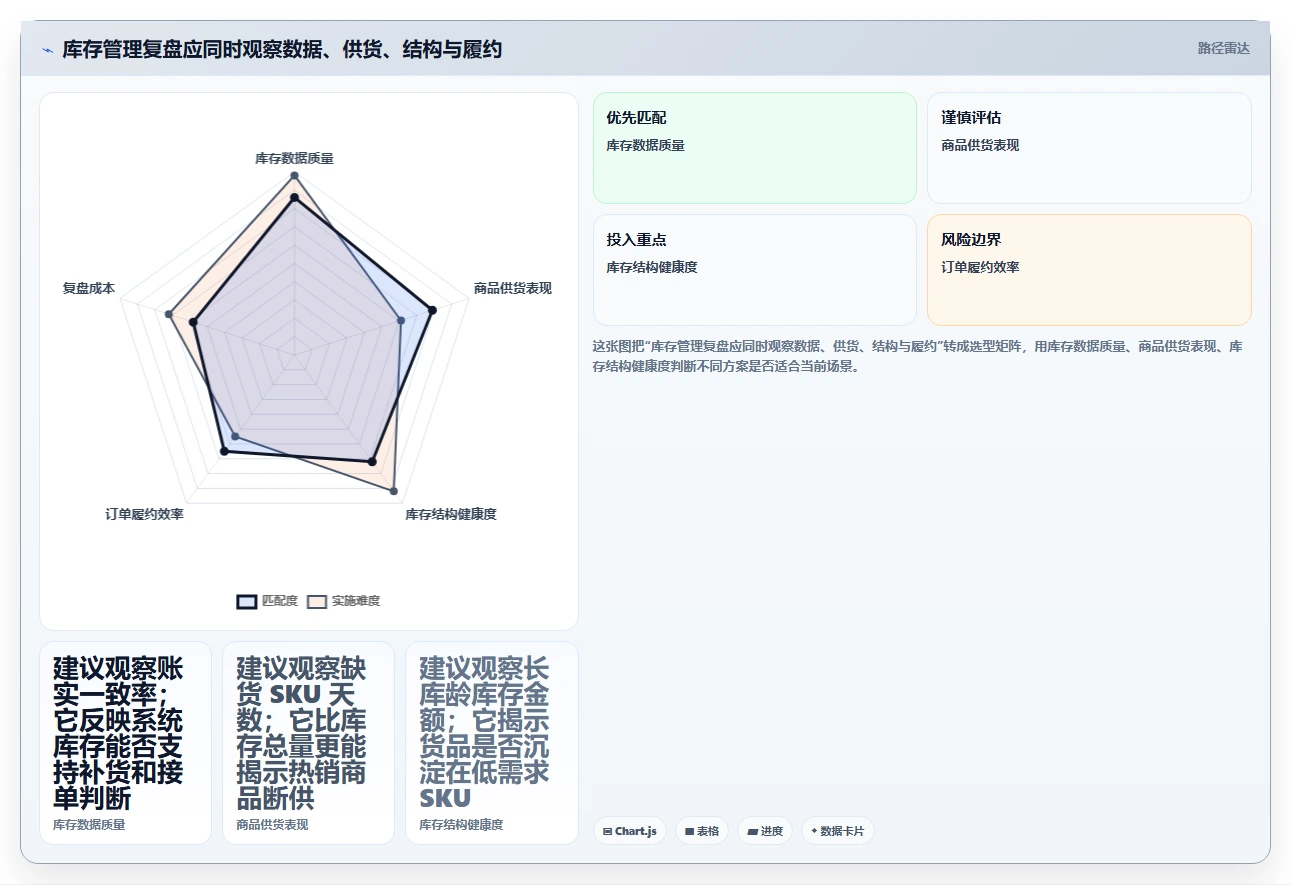Open the 风险边界 card
Screen dimensions: 1291x885
[x=1089, y=270]
